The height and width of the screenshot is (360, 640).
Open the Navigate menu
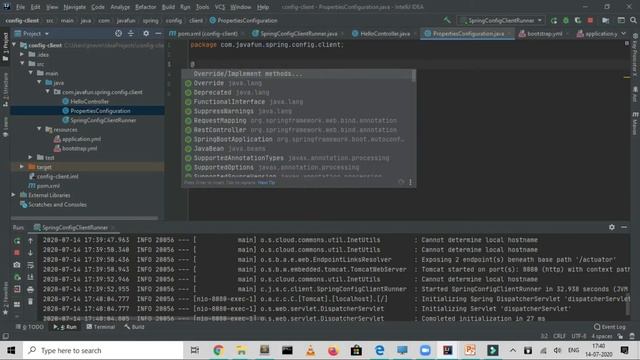[75, 7]
